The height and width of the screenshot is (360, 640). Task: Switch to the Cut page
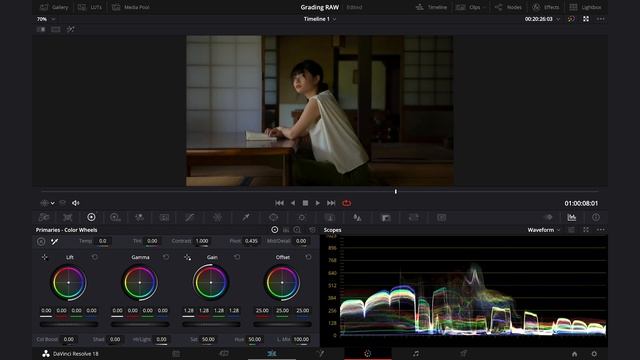point(224,354)
